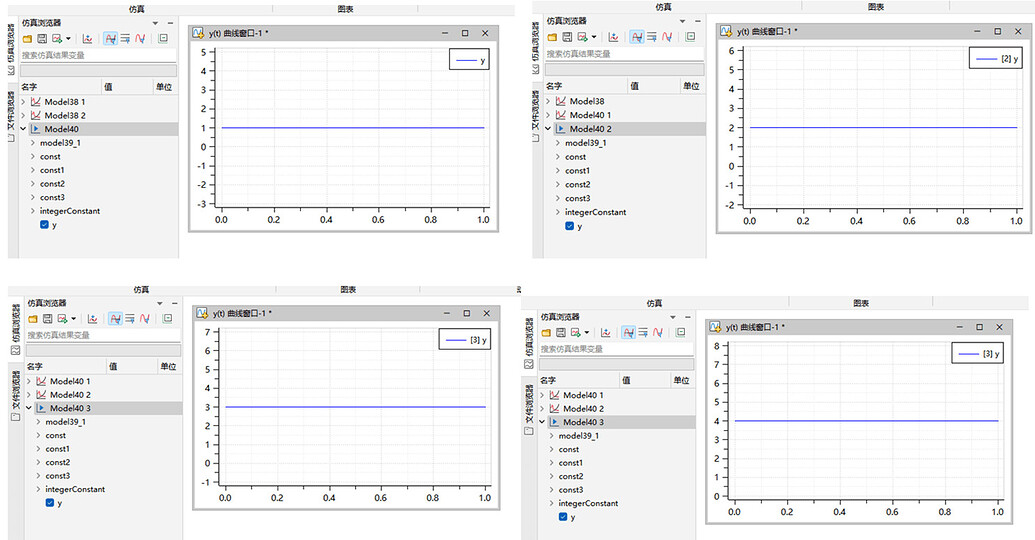Viewport: 1035px width, 540px height.
Task: Select Model40 1 result beside the y=3 plot
Action: pyautogui.click(x=70, y=381)
